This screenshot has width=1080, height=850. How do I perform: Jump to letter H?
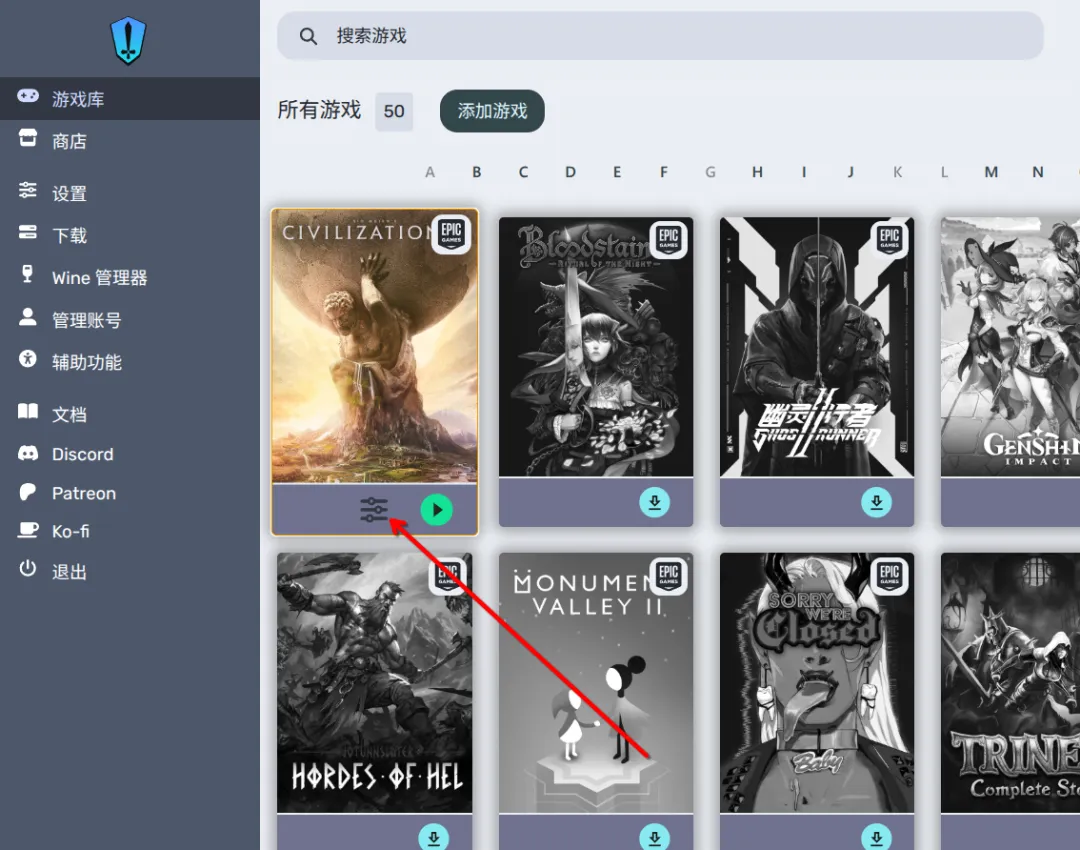(x=757, y=172)
